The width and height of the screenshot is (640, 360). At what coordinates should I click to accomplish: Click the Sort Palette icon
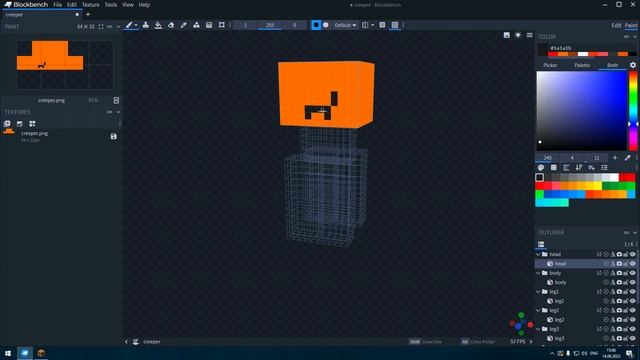coord(579,168)
